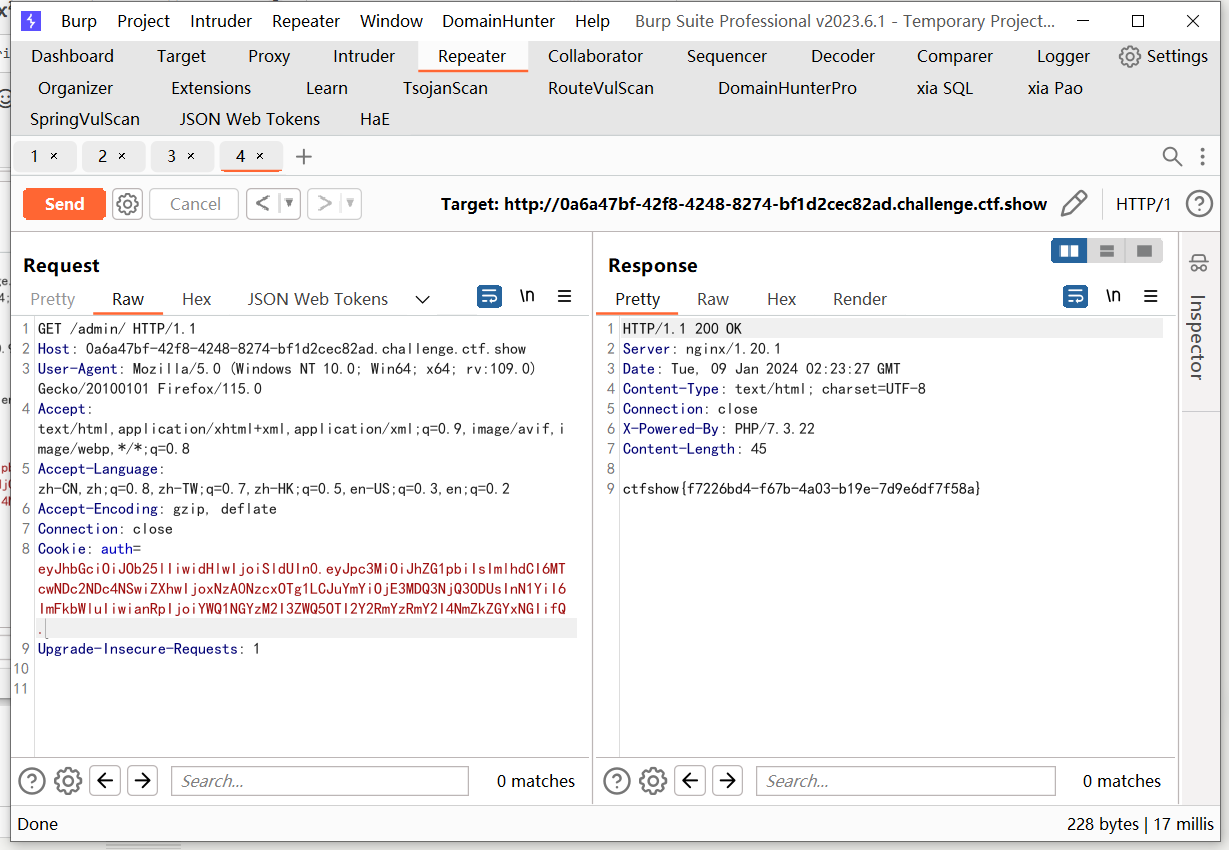Open the JSON Web Tokens extension tab
This screenshot has height=850, width=1229.
(x=250, y=119)
